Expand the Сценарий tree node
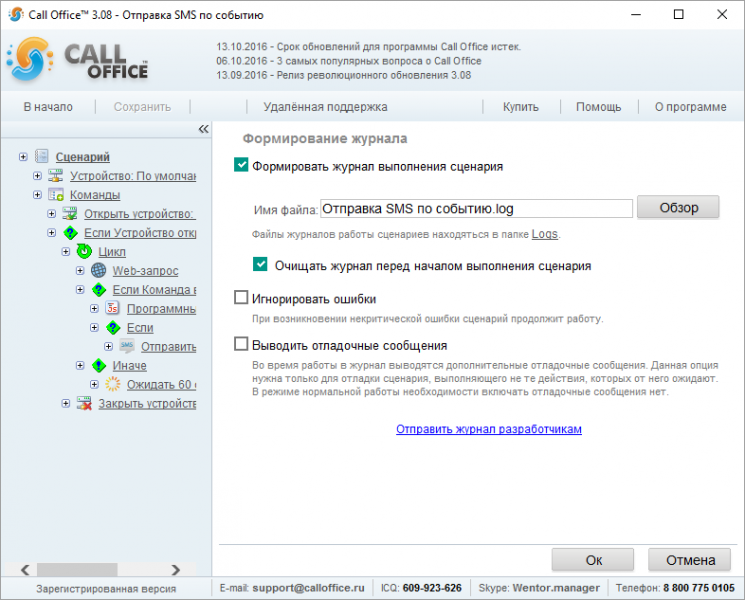The height and width of the screenshot is (600, 745). point(23,157)
